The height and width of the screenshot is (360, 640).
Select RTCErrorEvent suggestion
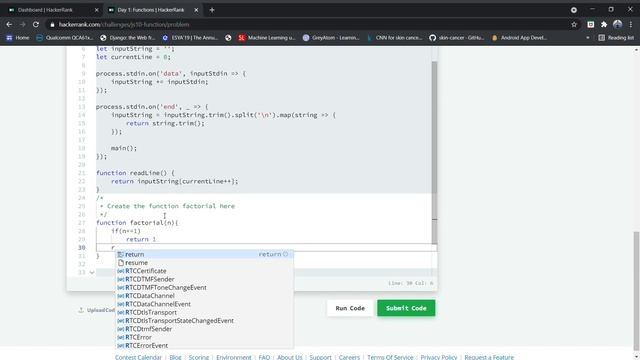[x=204, y=346]
